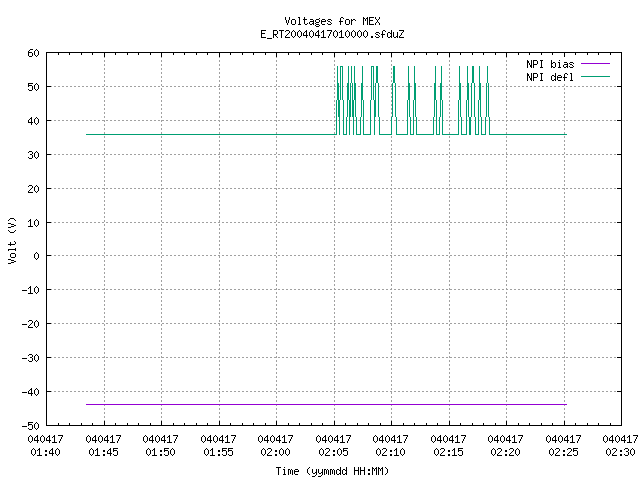Click the x-axis tick label 040417 02:05
The height and width of the screenshot is (480, 640).
point(333,446)
